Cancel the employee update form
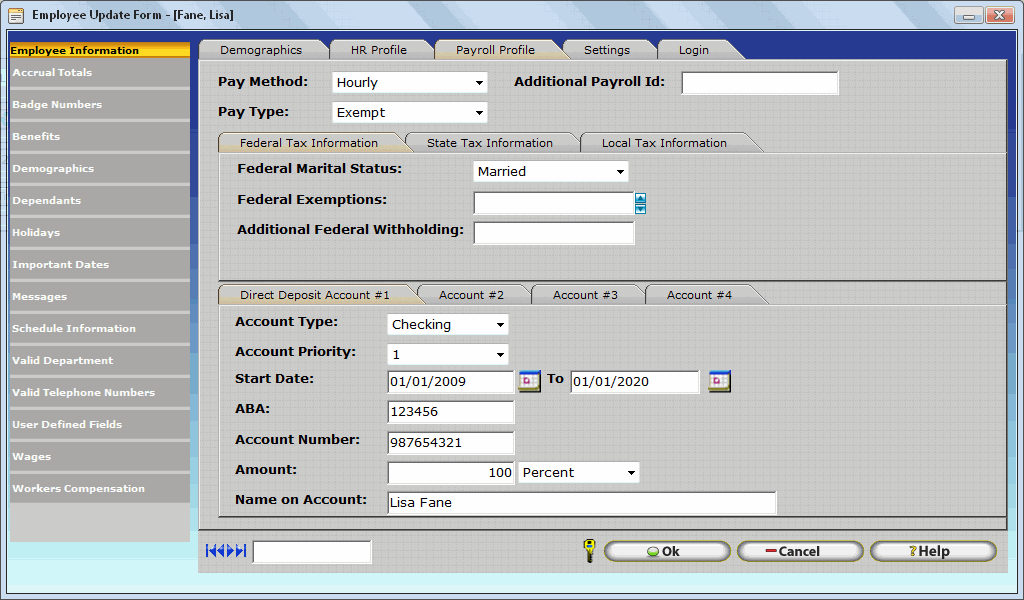The height and width of the screenshot is (600, 1024). click(799, 550)
